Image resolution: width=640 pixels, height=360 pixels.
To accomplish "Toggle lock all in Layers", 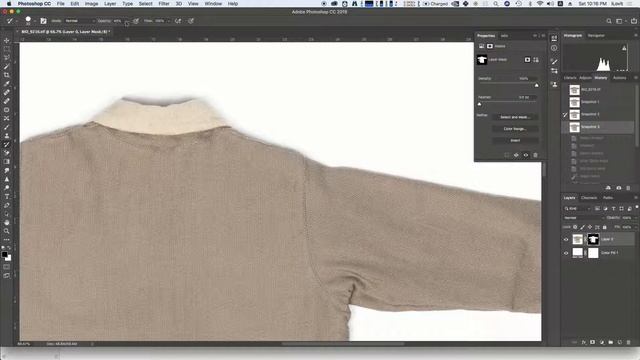I will [605, 227].
